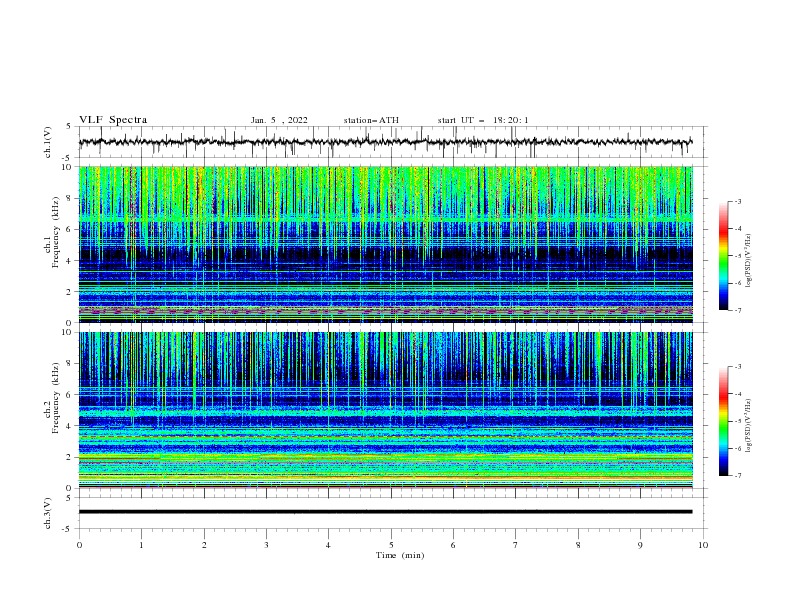Click the "10" kHz tick of ch.2 spectrogram
Screen dimensions: 792x612
click(x=68, y=332)
